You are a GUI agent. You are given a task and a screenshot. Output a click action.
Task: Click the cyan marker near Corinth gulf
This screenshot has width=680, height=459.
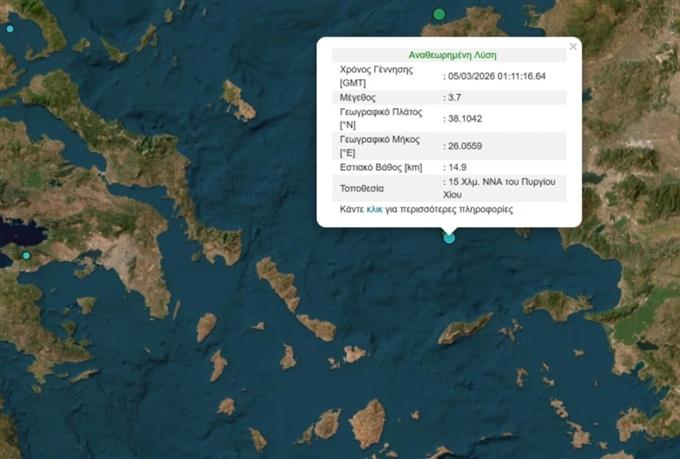tap(27, 256)
